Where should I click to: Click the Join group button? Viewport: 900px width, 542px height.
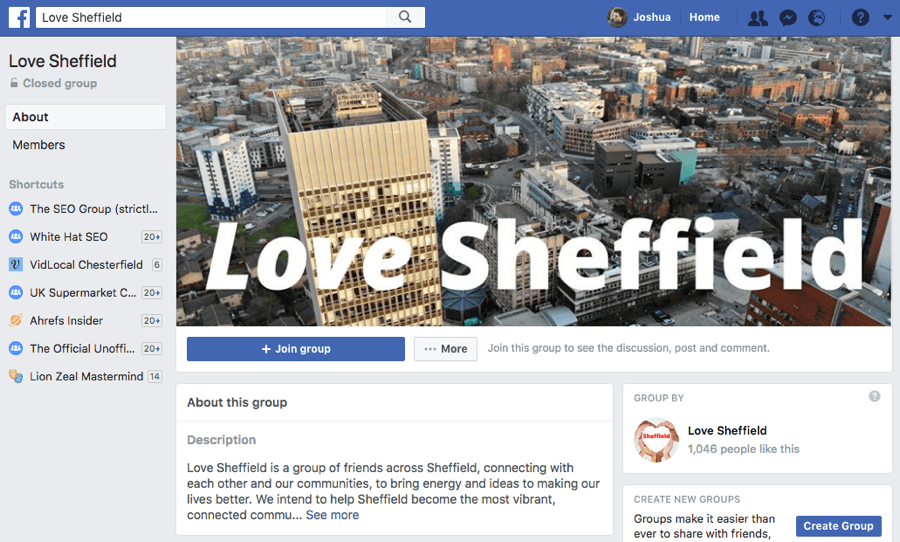(296, 349)
